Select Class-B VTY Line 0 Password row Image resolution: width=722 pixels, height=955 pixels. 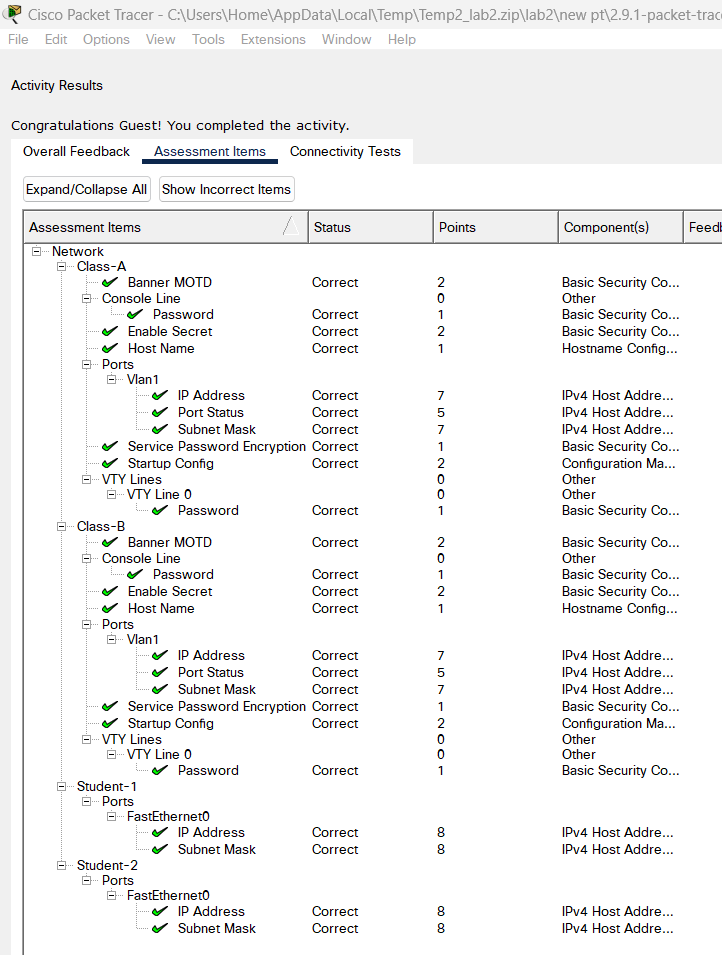pos(372,770)
